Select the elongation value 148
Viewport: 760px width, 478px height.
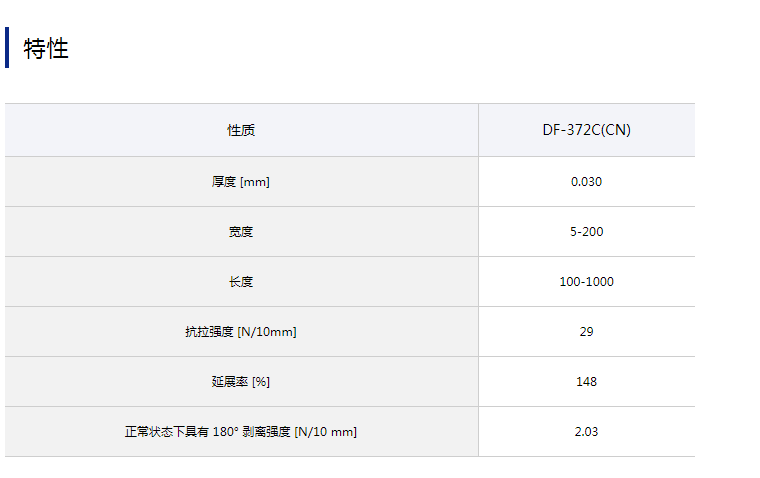click(x=586, y=382)
